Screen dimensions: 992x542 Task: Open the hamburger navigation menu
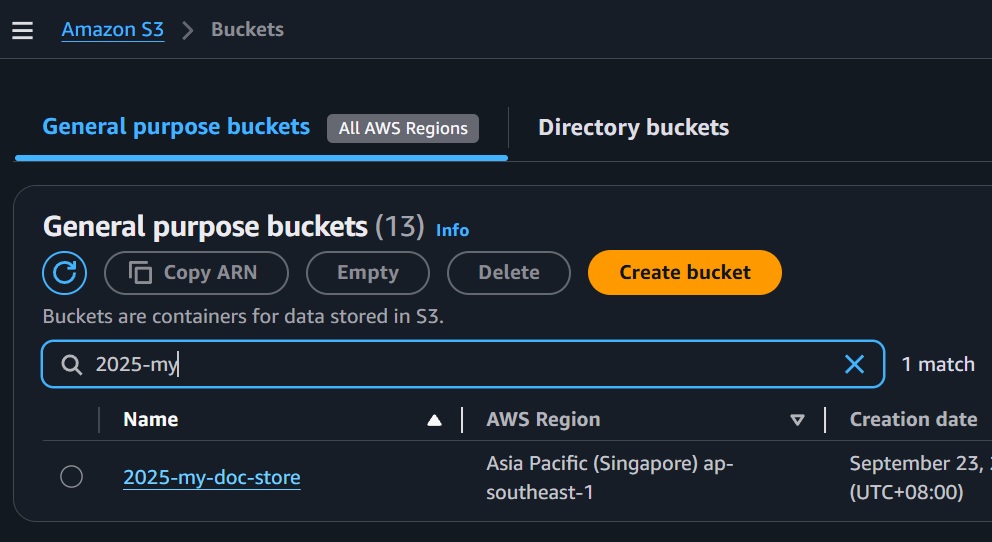click(x=22, y=30)
